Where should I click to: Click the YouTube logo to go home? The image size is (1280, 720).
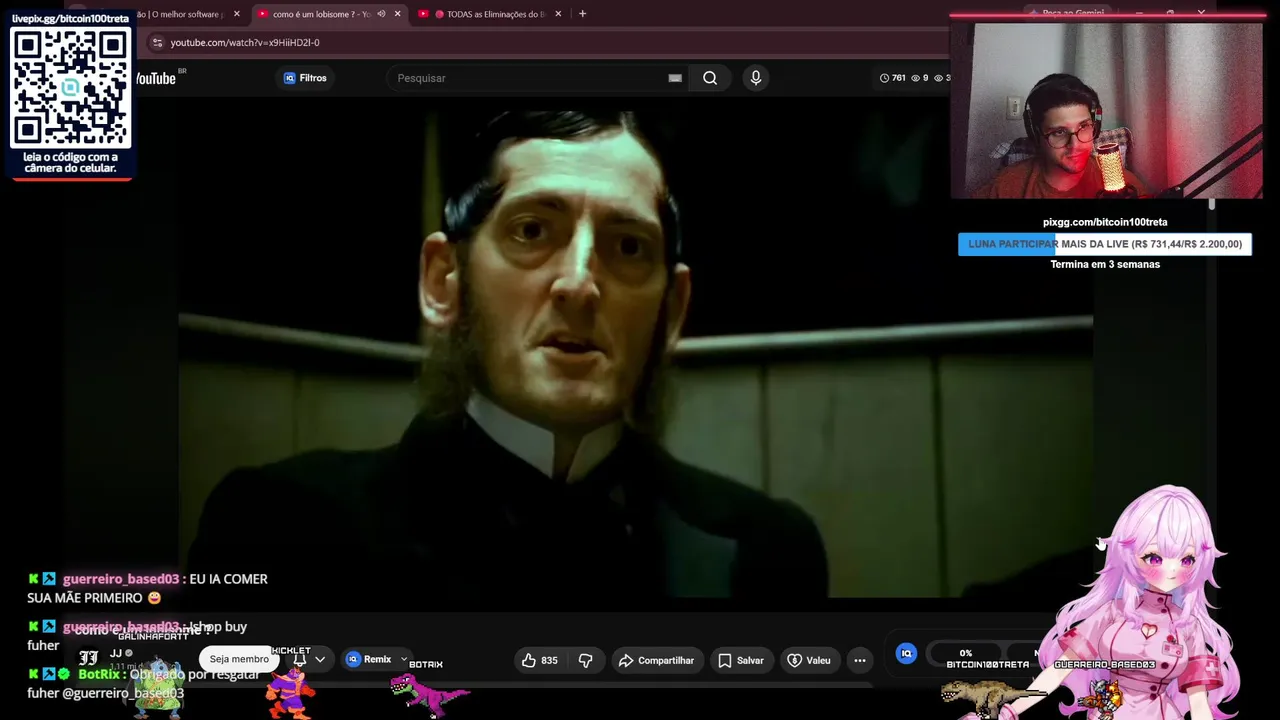tap(158, 78)
